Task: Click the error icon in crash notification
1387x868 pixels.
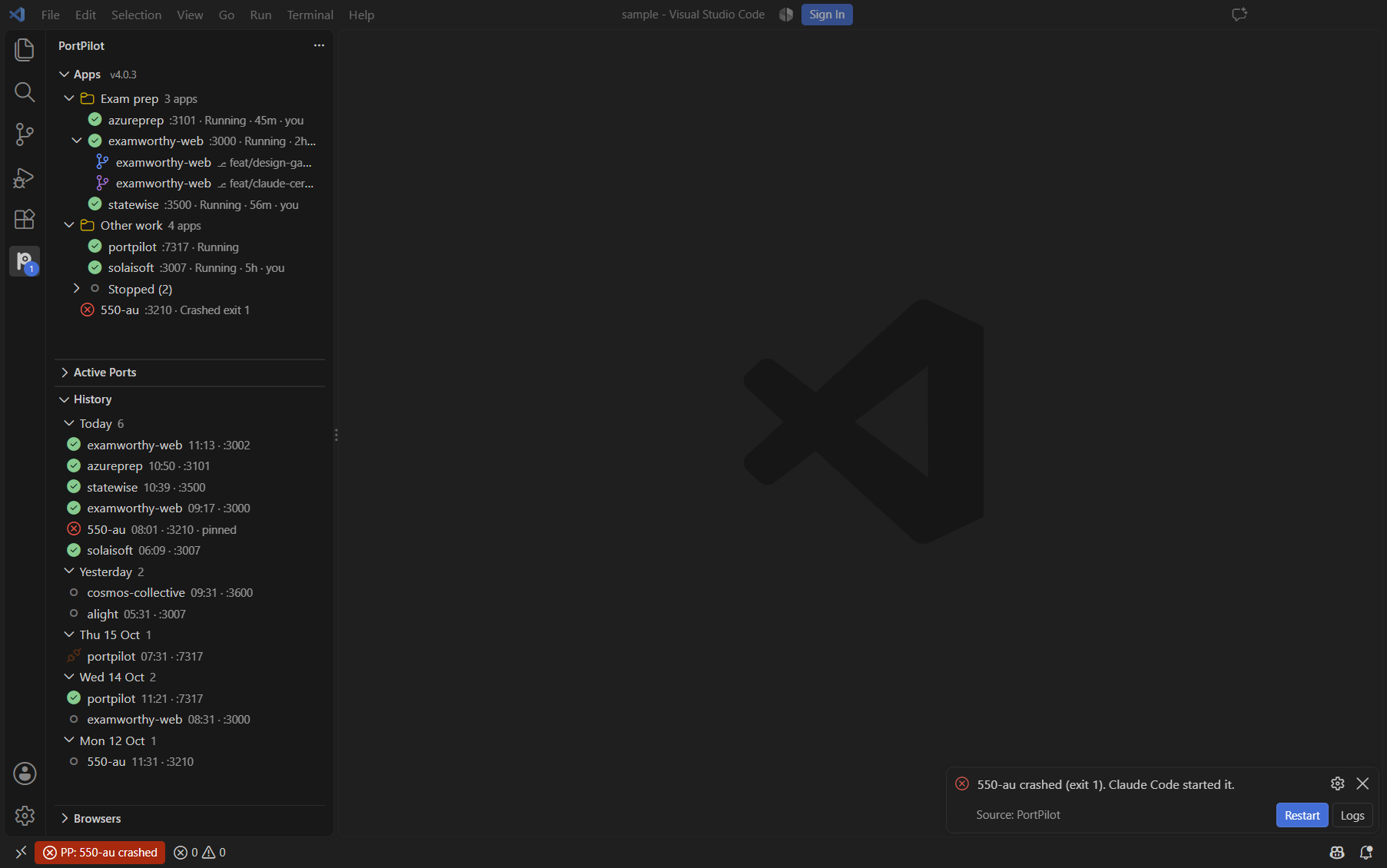Action: [962, 784]
